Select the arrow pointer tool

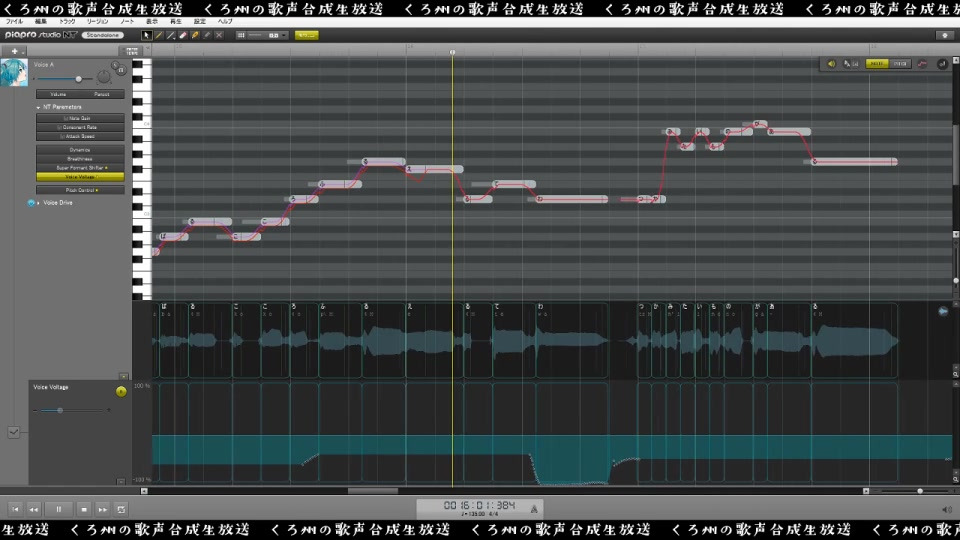point(146,36)
